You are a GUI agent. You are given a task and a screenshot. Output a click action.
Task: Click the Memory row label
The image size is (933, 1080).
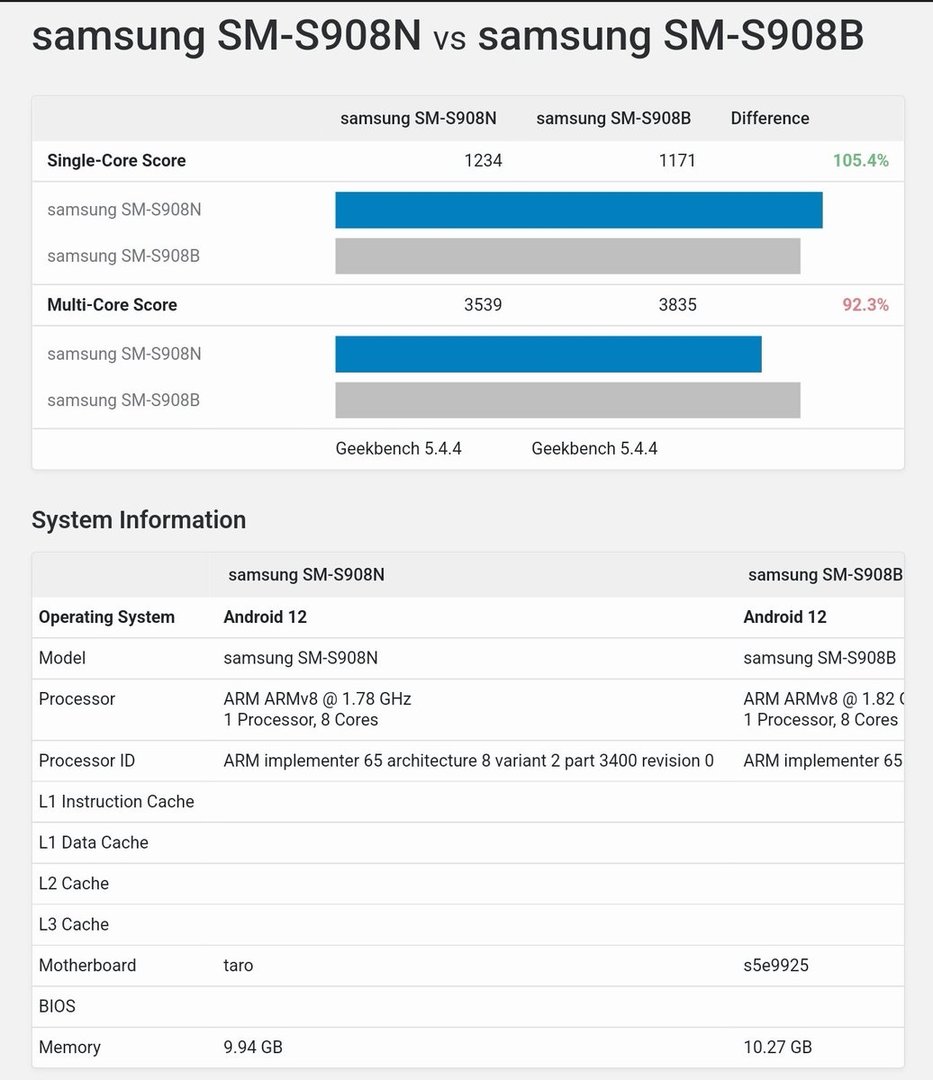[70, 1048]
